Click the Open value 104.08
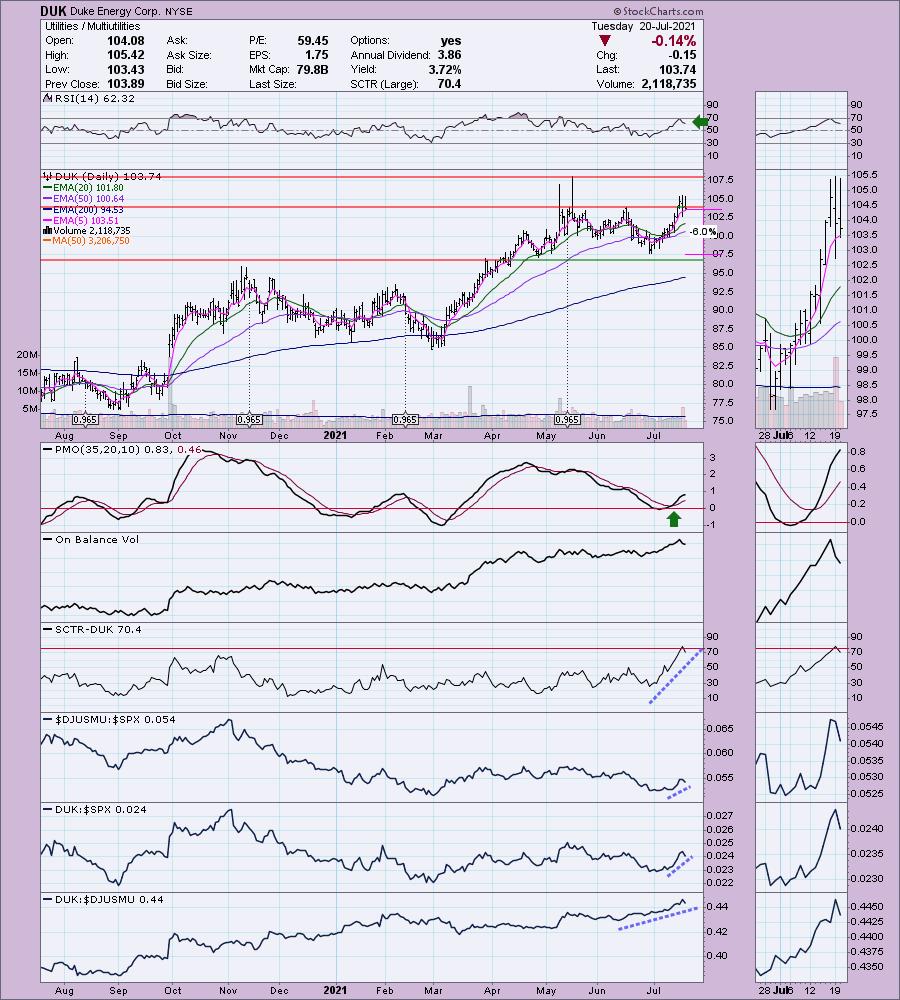 coord(126,40)
